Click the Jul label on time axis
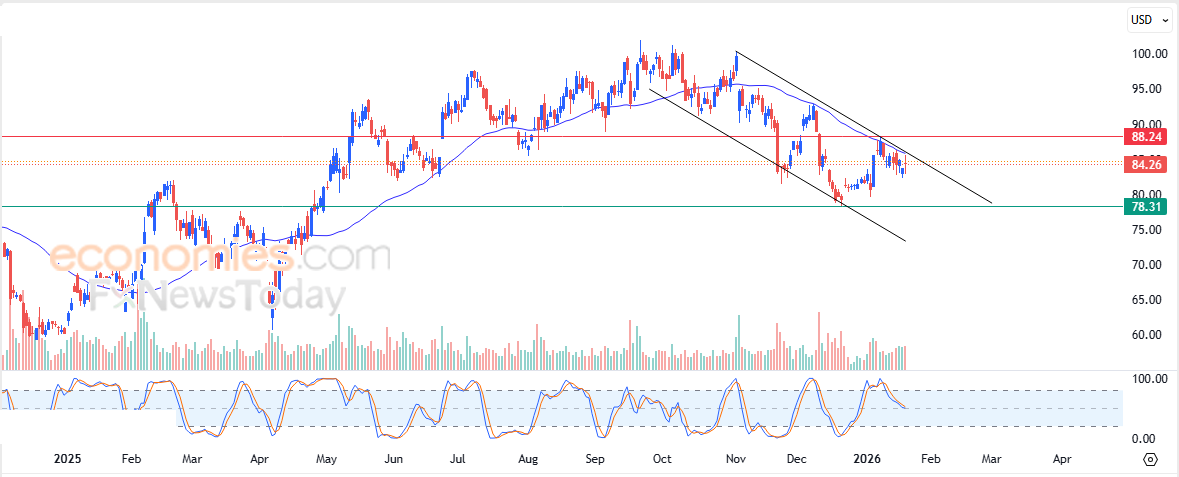The width and height of the screenshot is (1179, 477). pyautogui.click(x=458, y=459)
